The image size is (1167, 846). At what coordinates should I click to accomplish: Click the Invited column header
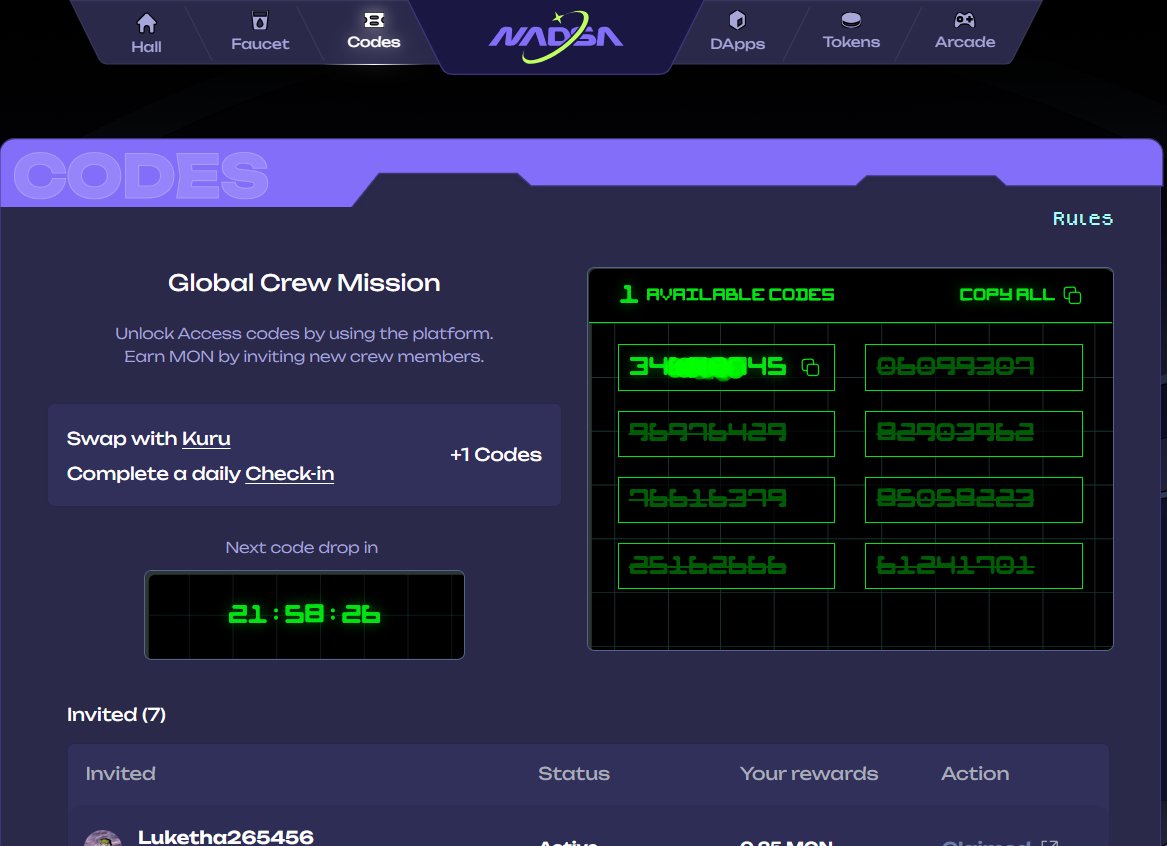click(121, 773)
